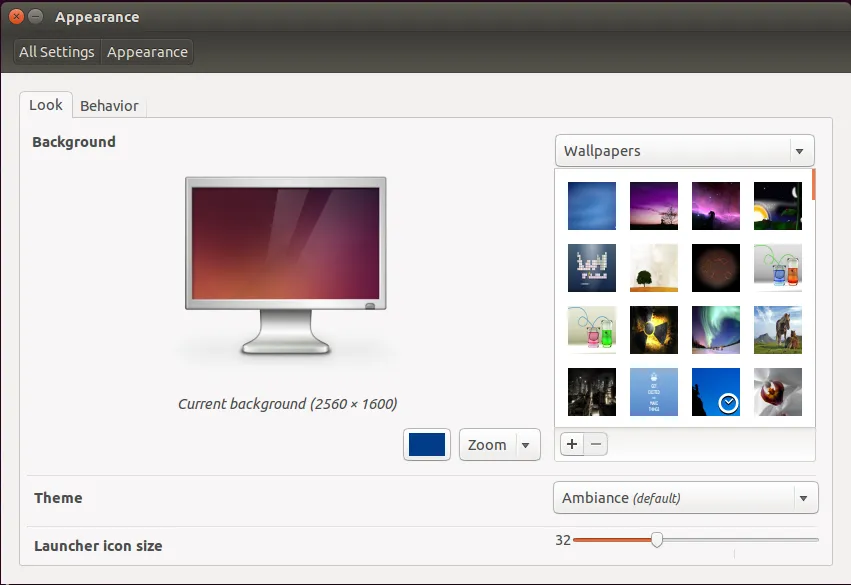Select the Look tab
The image size is (851, 585).
45,103
